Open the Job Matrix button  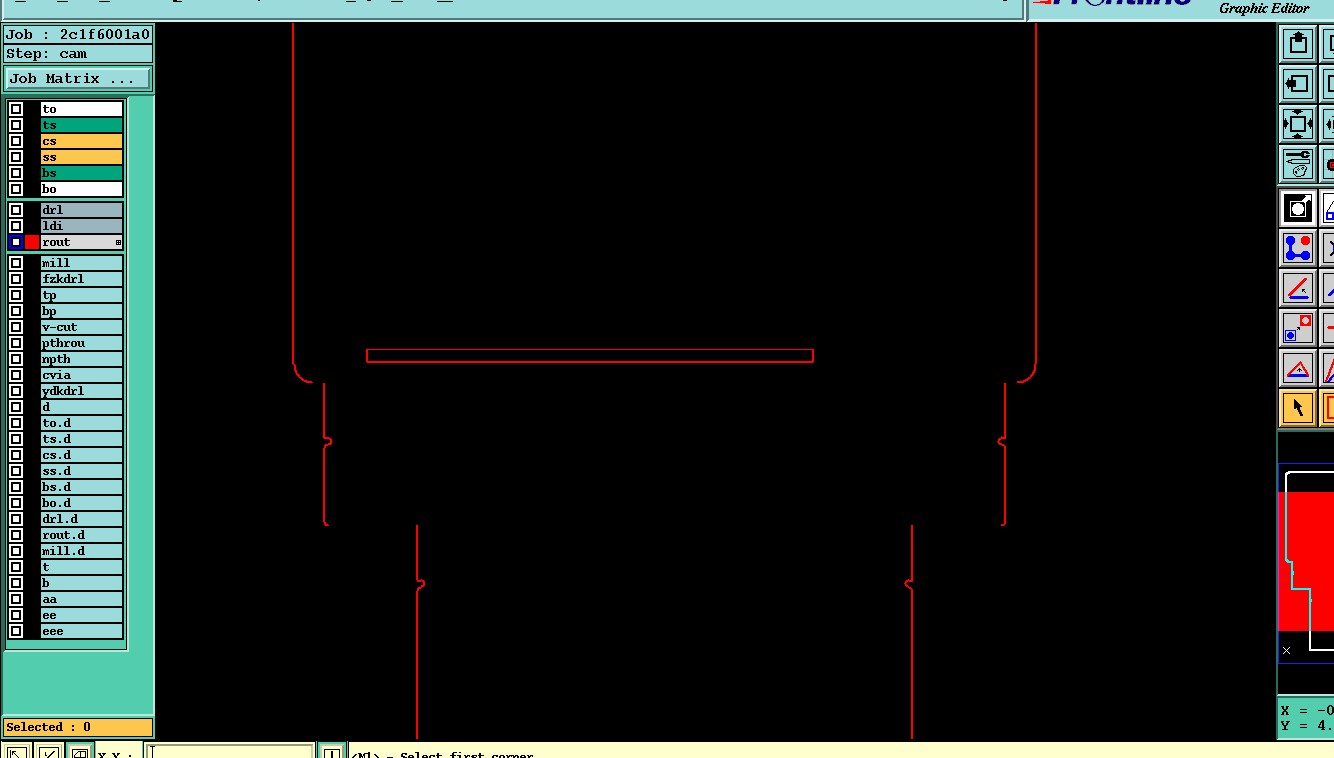click(x=78, y=78)
